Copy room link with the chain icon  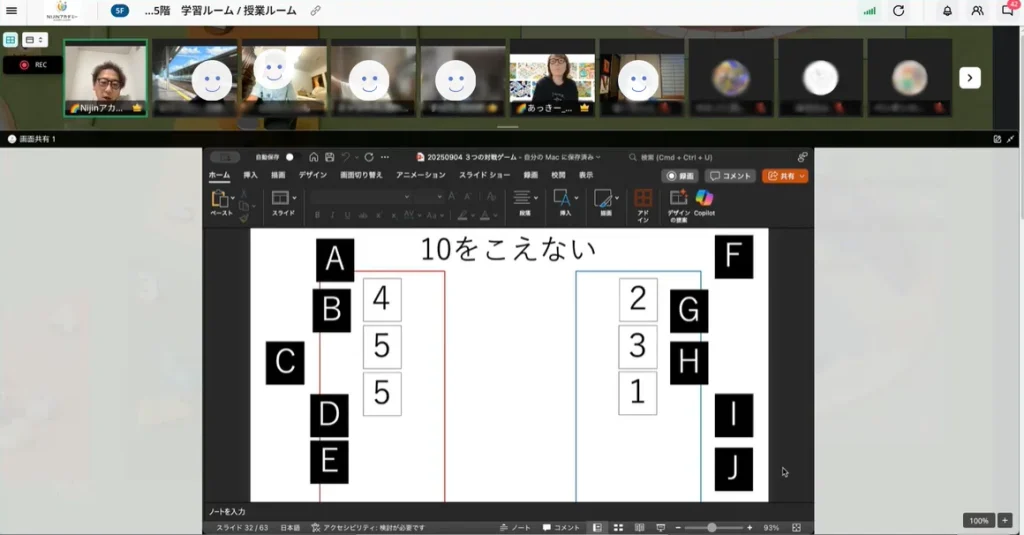click(316, 11)
